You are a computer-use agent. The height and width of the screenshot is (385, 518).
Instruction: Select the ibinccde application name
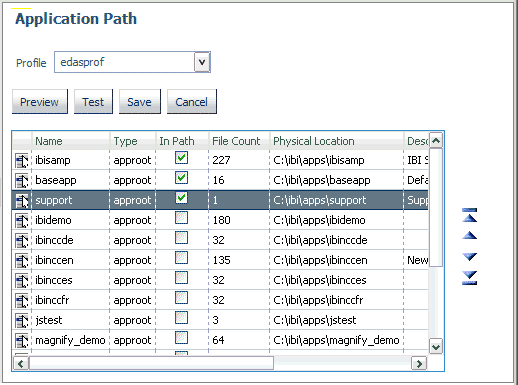[54, 240]
